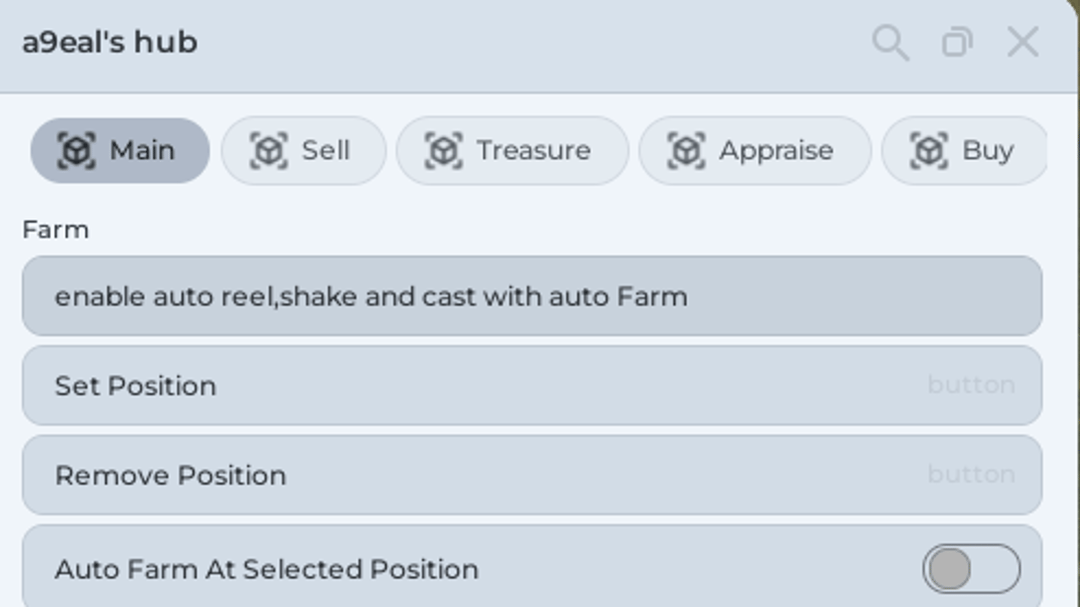Switch to the Sell tab label

[326, 150]
